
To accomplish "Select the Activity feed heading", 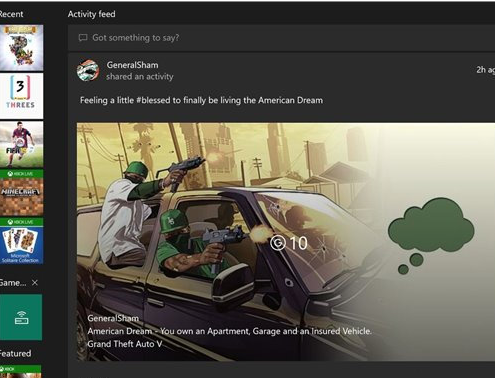I will [x=92, y=14].
